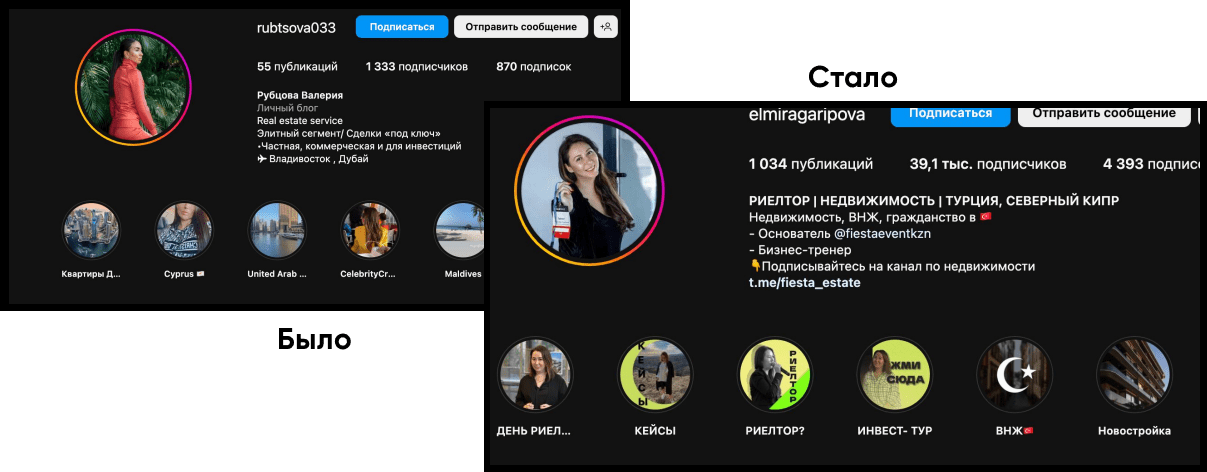Screen dimensions: 1207x472
Task: Open the РИЕЛТОР? story highlight
Action: pos(774,375)
